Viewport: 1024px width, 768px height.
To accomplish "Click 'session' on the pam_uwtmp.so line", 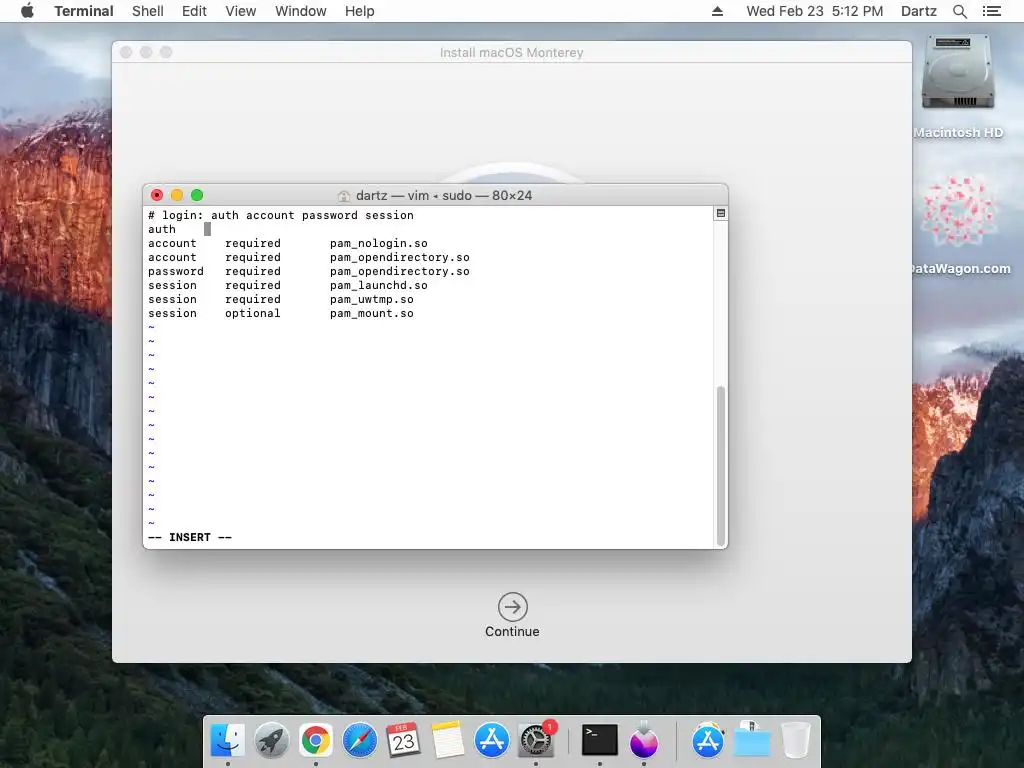I will click(172, 300).
